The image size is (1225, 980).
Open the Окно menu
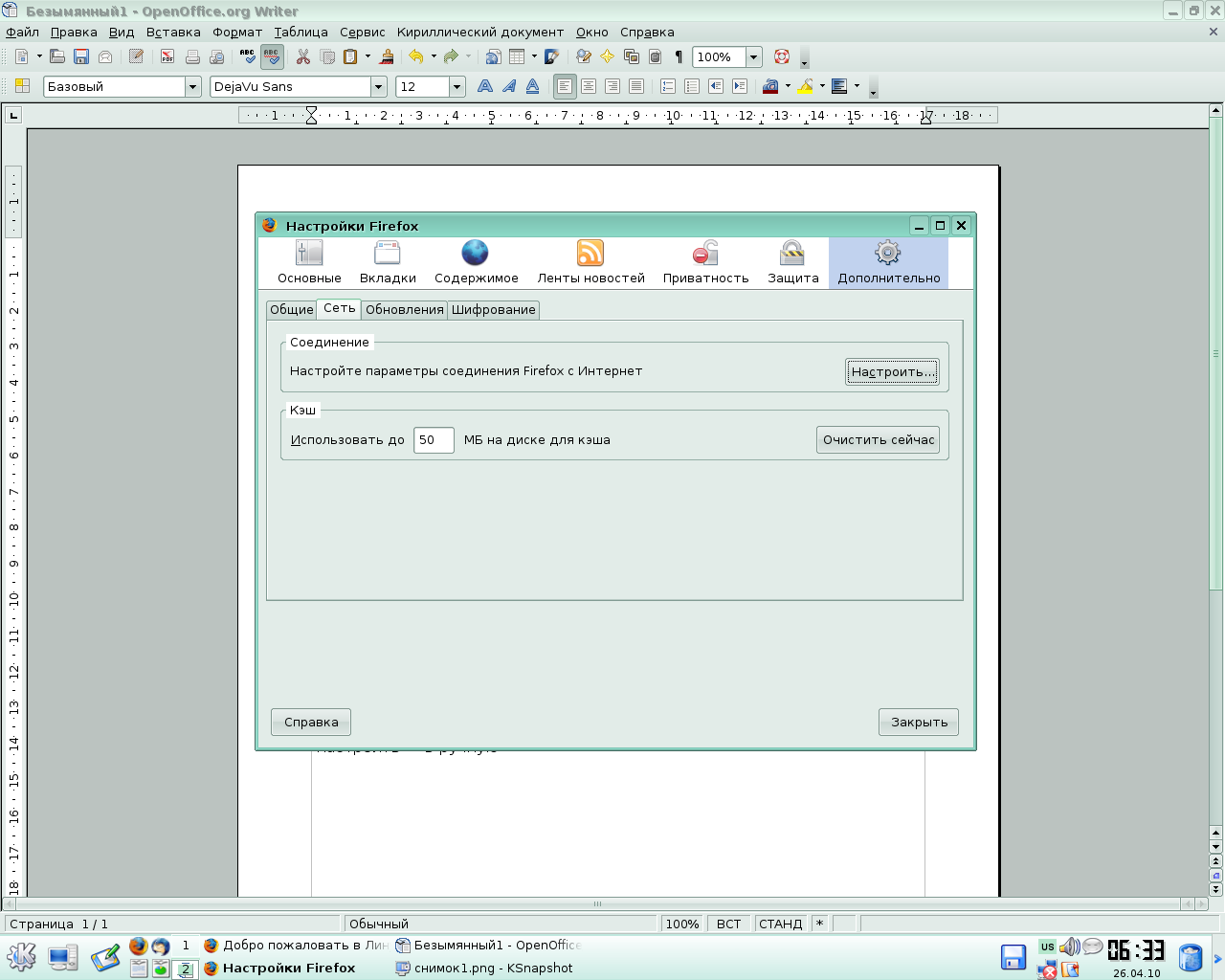pos(592,32)
